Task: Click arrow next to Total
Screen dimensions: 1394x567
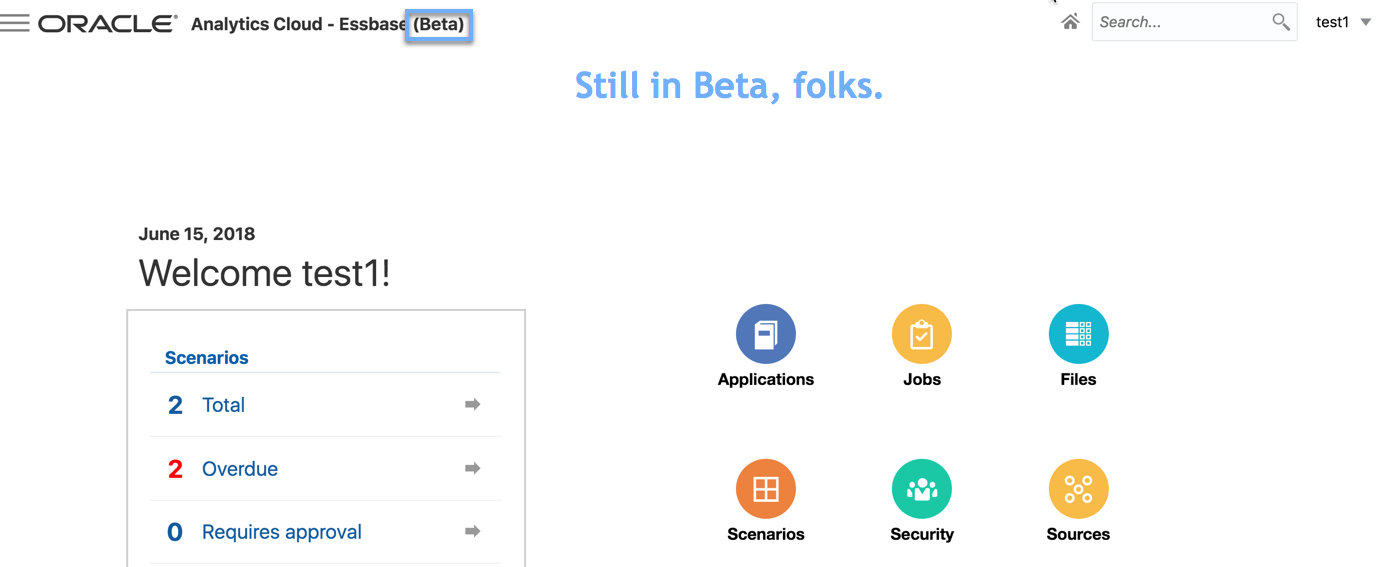Action: coord(472,404)
